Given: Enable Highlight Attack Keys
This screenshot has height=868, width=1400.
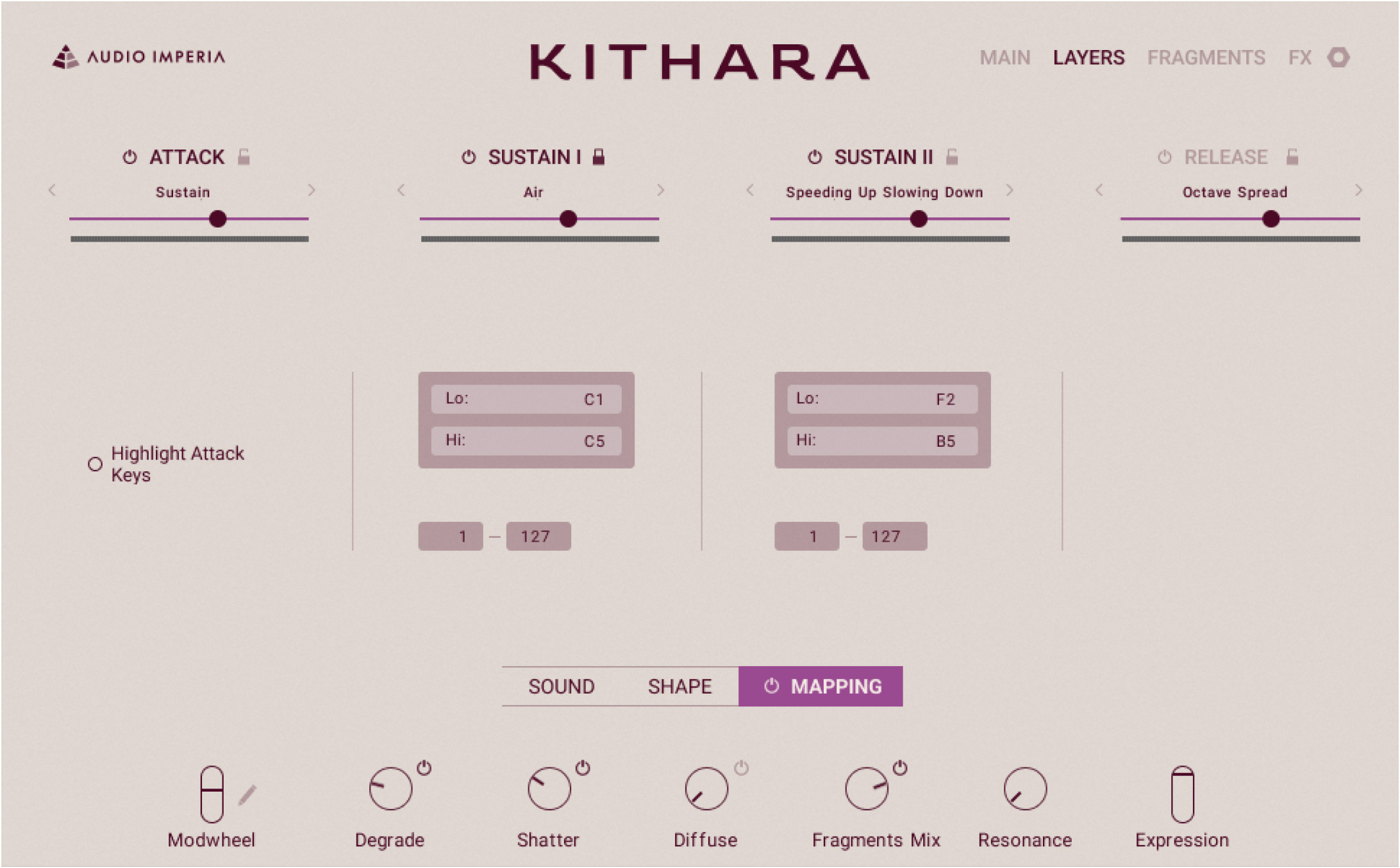Looking at the screenshot, I should click(94, 463).
